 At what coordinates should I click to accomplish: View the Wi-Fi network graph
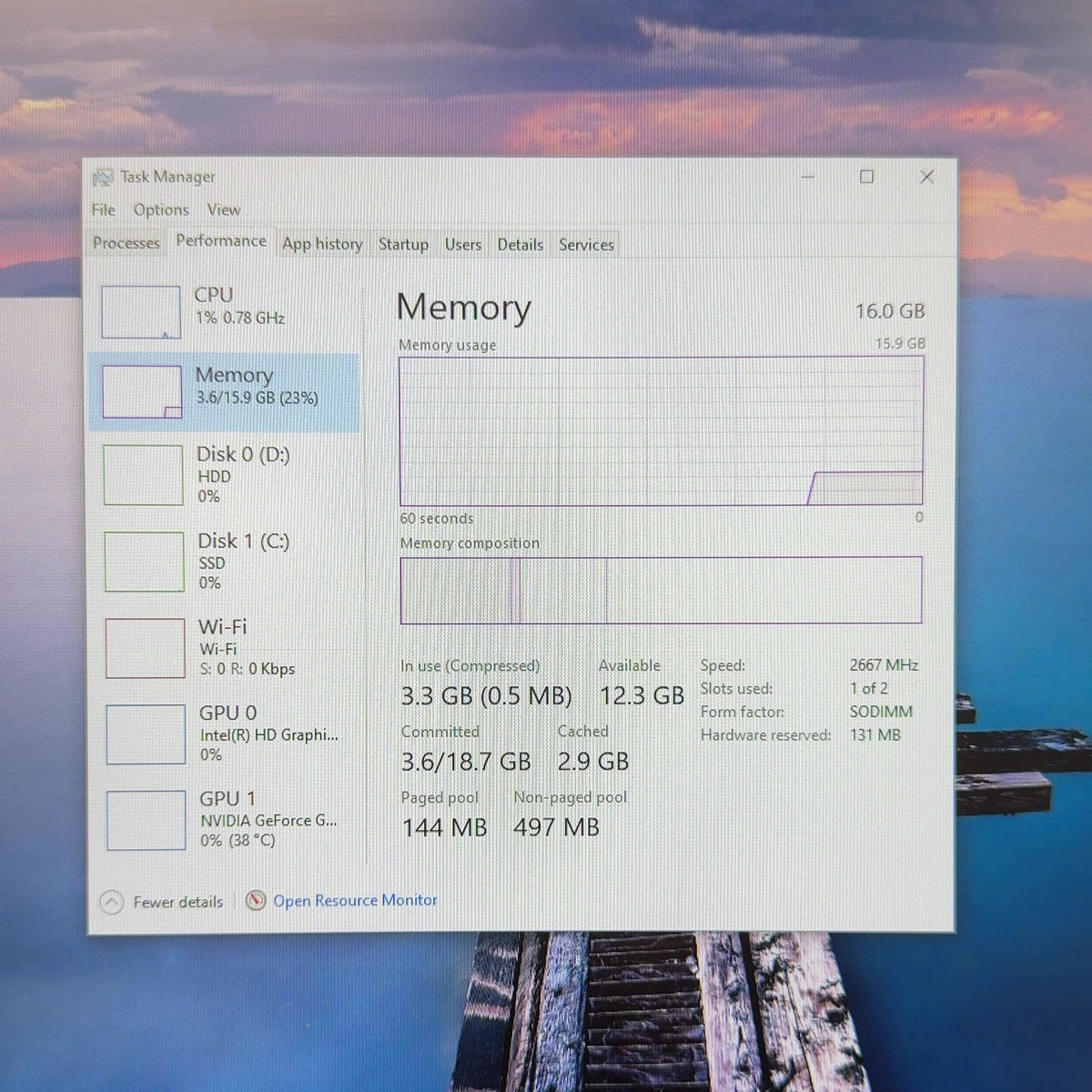(145, 648)
